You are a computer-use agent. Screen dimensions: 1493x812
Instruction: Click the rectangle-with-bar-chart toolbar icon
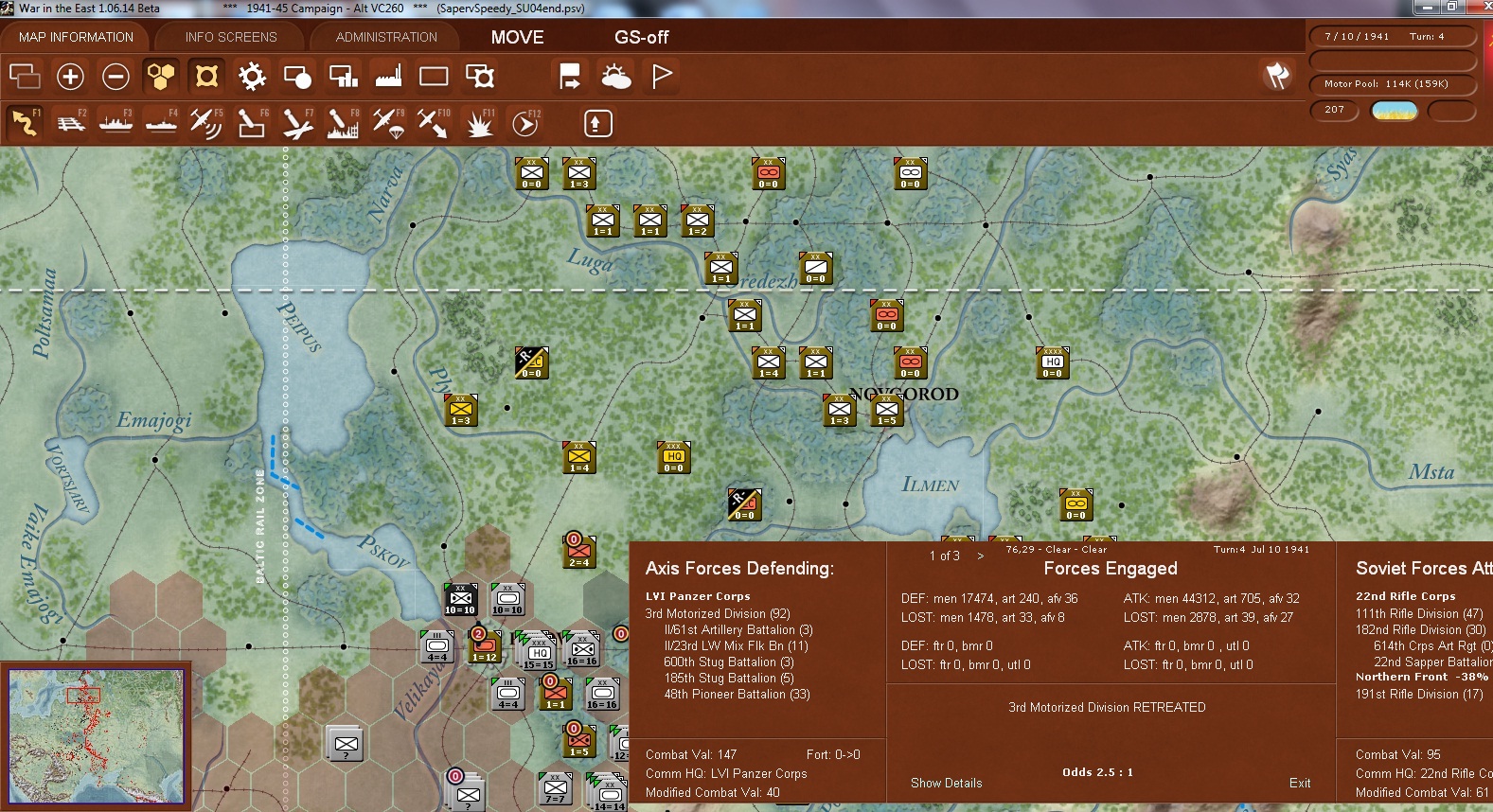pos(343,76)
